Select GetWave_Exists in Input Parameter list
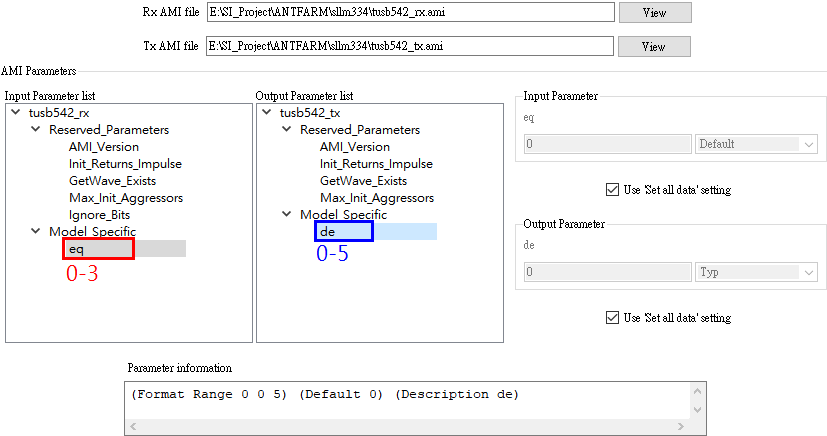The image size is (827, 436). coord(112,181)
